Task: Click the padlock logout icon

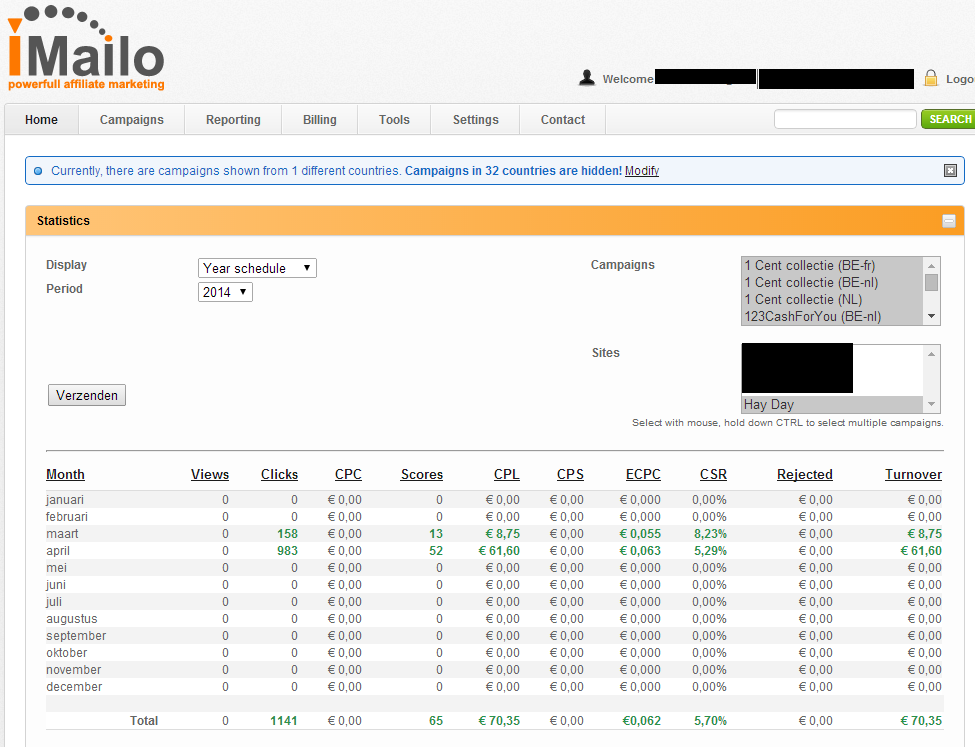Action: pyautogui.click(x=930, y=78)
